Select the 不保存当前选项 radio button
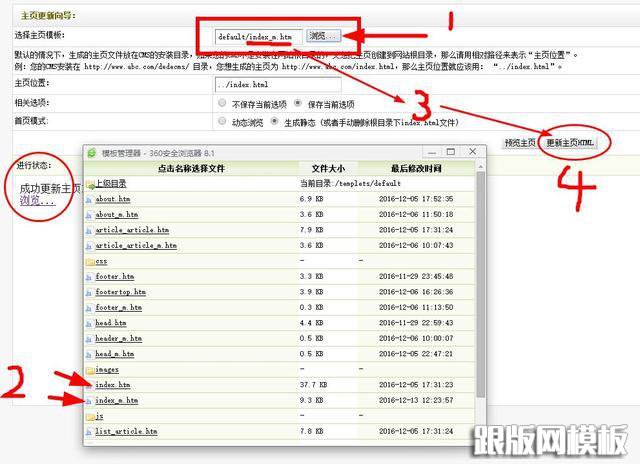The width and height of the screenshot is (640, 464). [222, 103]
